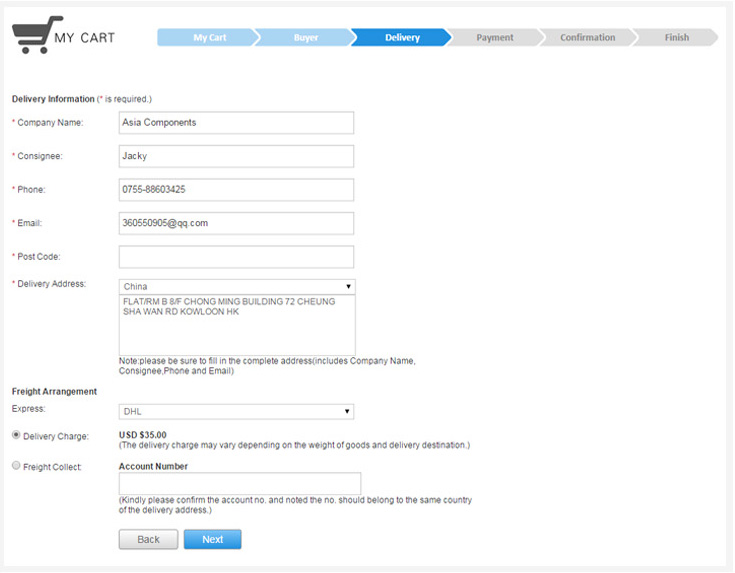Screen dimensions: 735x573
Task: Select the Email input field
Action: 236,223
